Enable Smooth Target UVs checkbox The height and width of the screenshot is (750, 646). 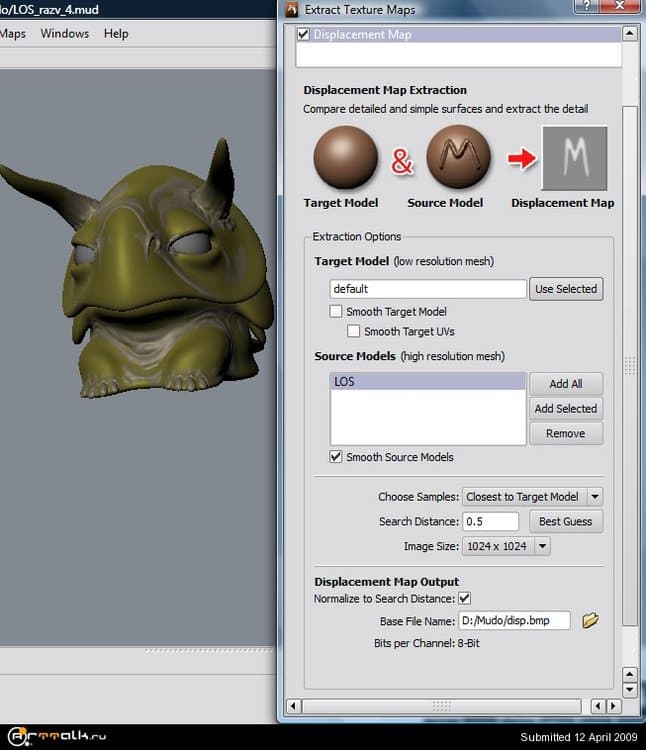pyautogui.click(x=353, y=331)
